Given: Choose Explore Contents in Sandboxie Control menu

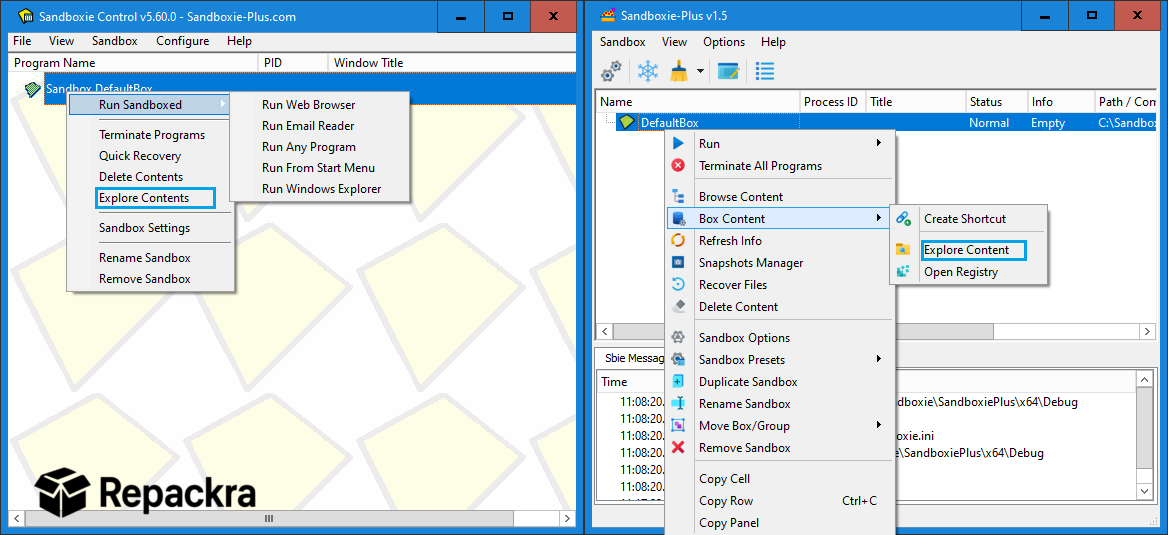Looking at the screenshot, I should click(x=144, y=197).
